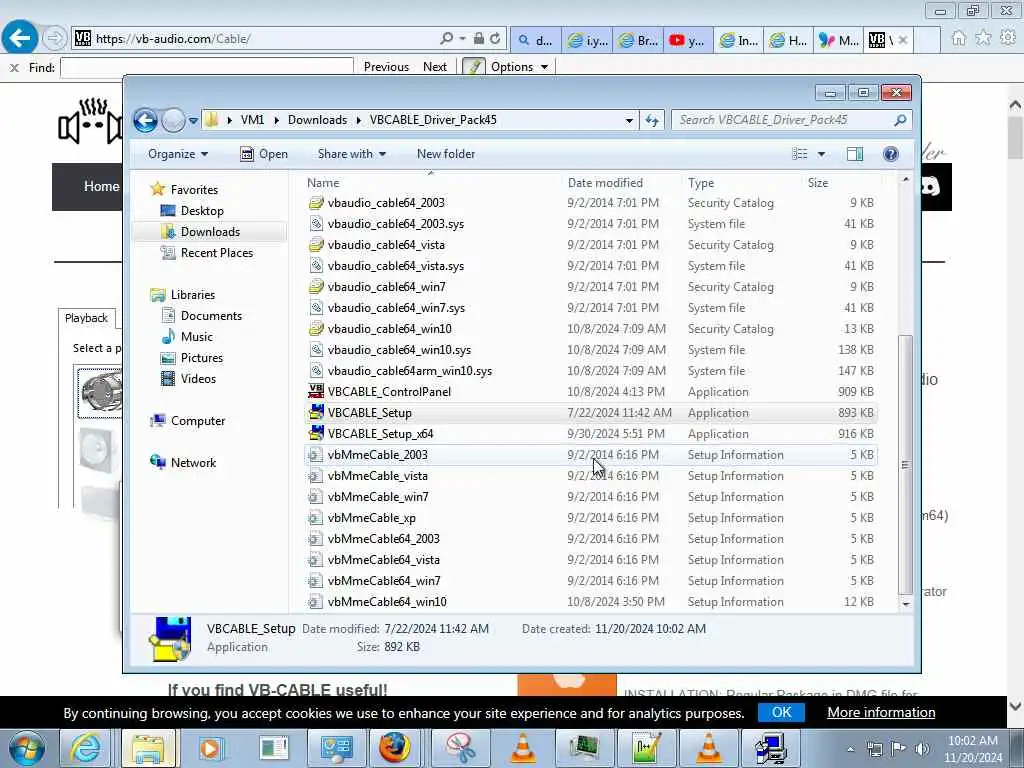Click the browser page scroll-down arrow
The width and height of the screenshot is (1024, 768).
pos(1015,705)
